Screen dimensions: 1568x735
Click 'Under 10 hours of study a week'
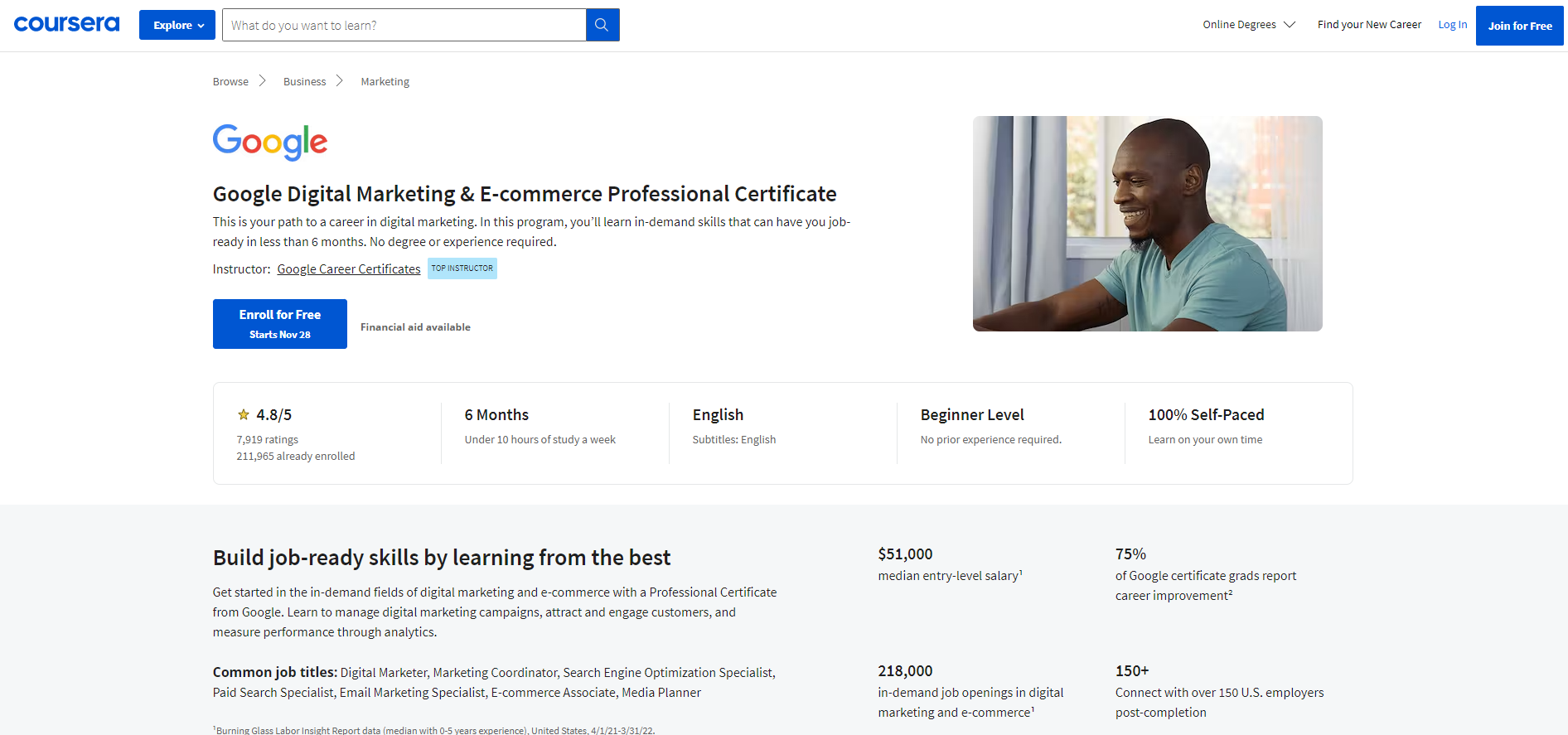pyautogui.click(x=540, y=440)
